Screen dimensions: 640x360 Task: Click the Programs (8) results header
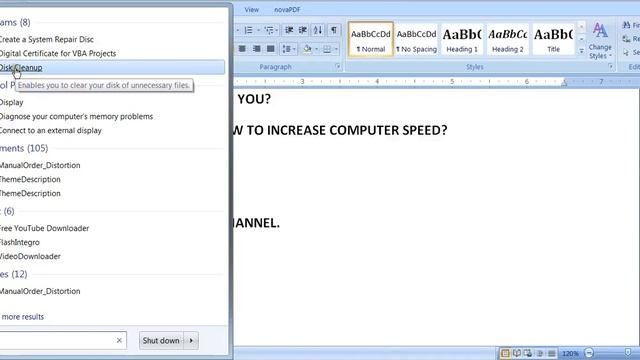[x=15, y=22]
